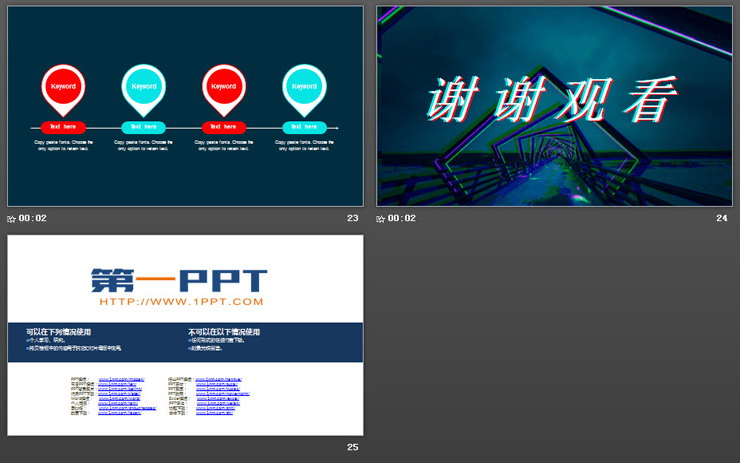Click the 第一PPT logo on slide 25
Image resolution: width=740 pixels, height=463 pixels.
coord(179,277)
